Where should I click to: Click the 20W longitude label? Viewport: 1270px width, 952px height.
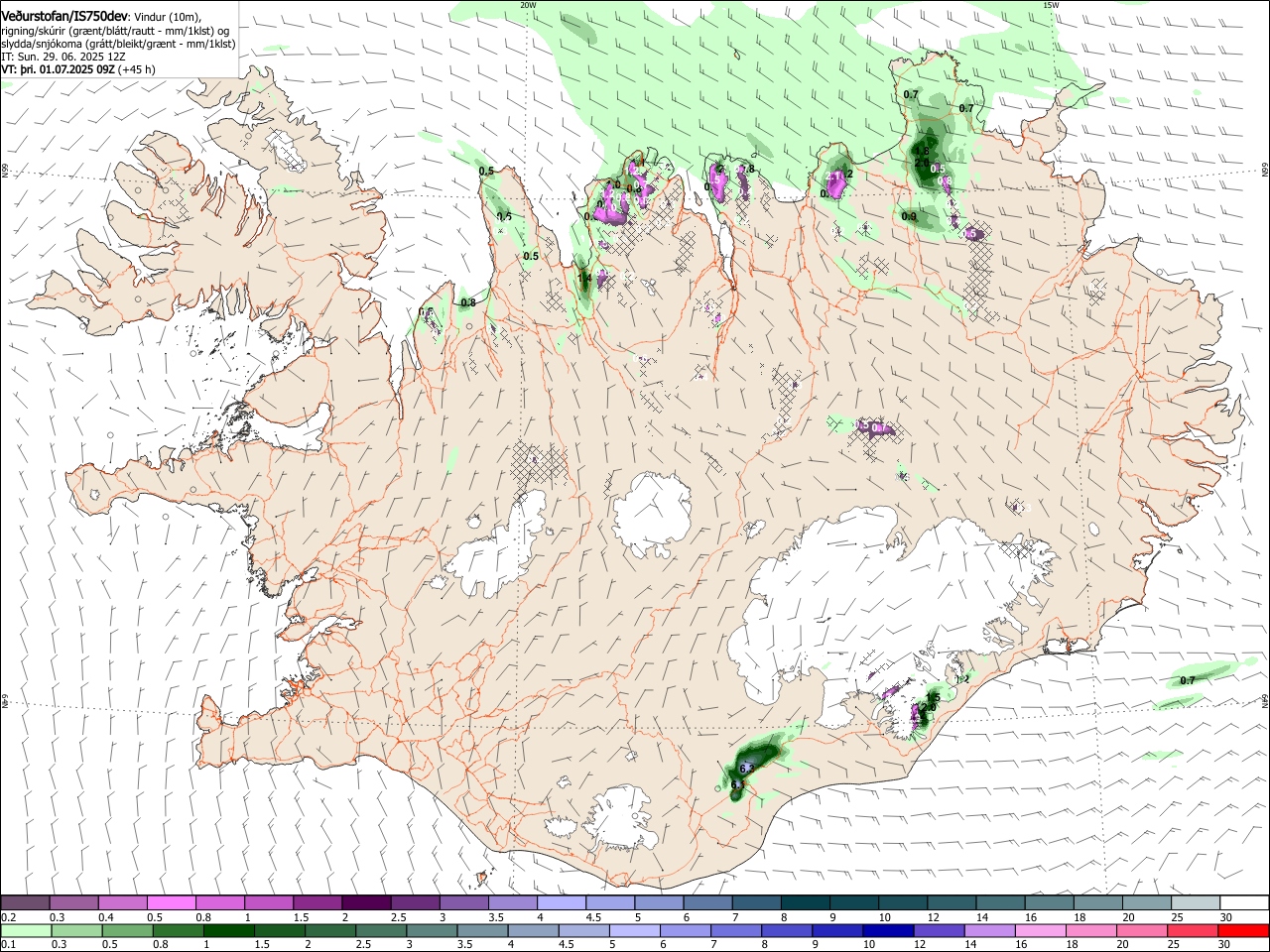pyautogui.click(x=528, y=5)
